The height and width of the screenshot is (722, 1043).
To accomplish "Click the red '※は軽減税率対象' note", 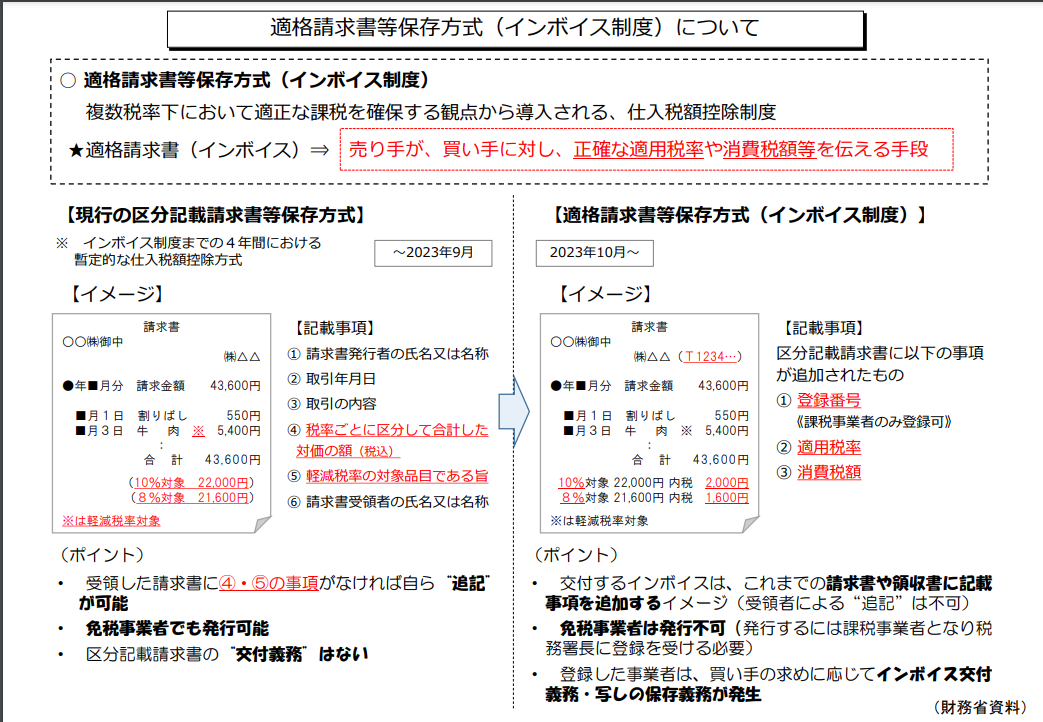I will (111, 521).
